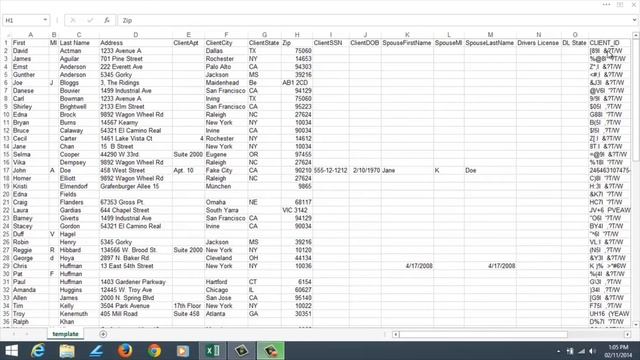Select the template sheet tab

click(x=65, y=334)
